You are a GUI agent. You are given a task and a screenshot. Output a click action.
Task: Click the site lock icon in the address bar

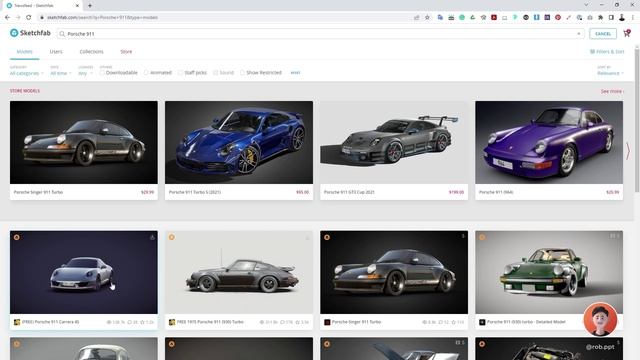click(x=42, y=18)
